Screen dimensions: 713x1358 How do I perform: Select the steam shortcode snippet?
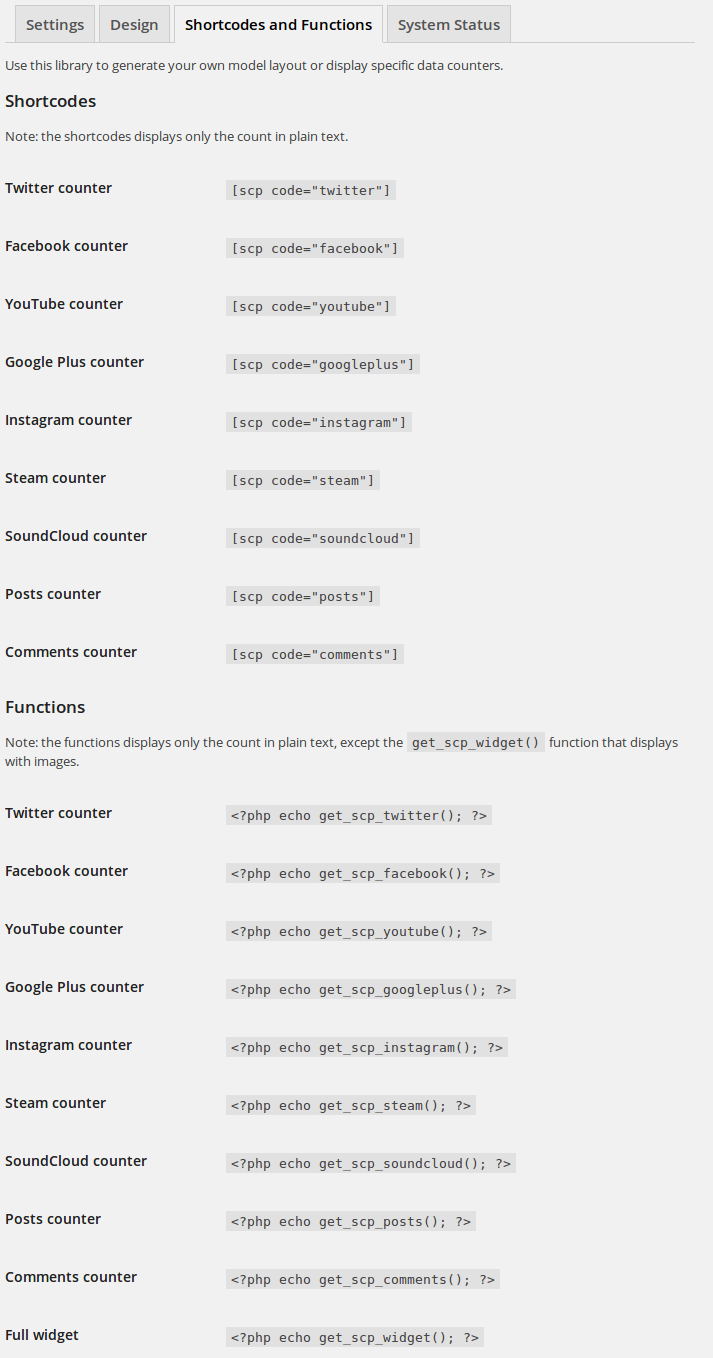point(303,480)
